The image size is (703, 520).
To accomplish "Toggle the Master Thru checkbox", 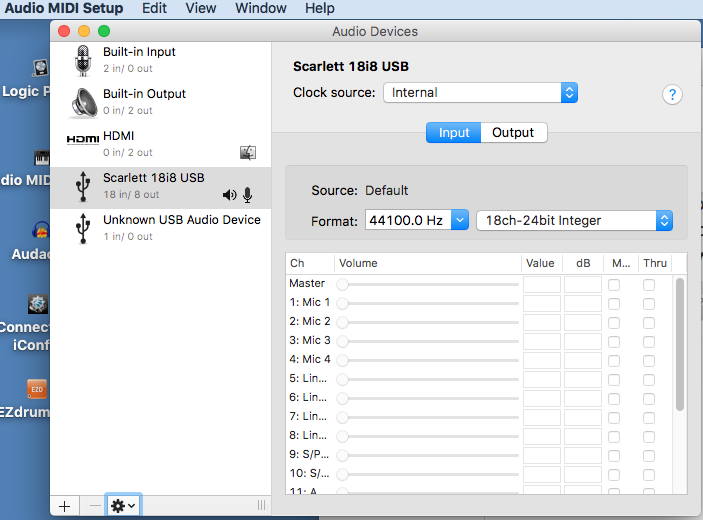I will [649, 285].
